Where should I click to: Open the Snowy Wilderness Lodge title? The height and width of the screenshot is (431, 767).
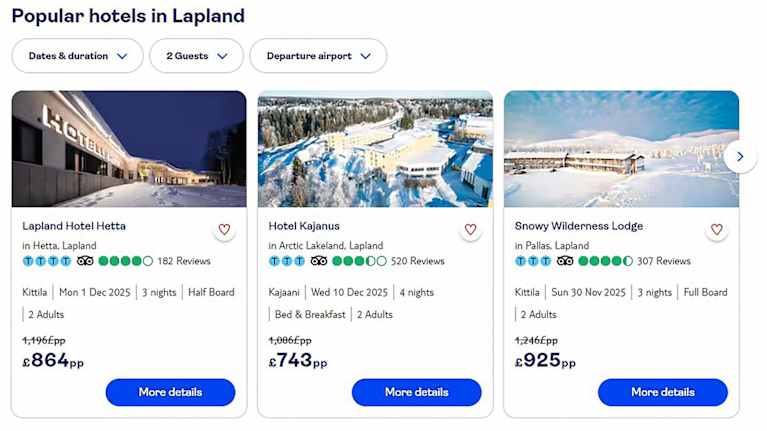pos(579,226)
